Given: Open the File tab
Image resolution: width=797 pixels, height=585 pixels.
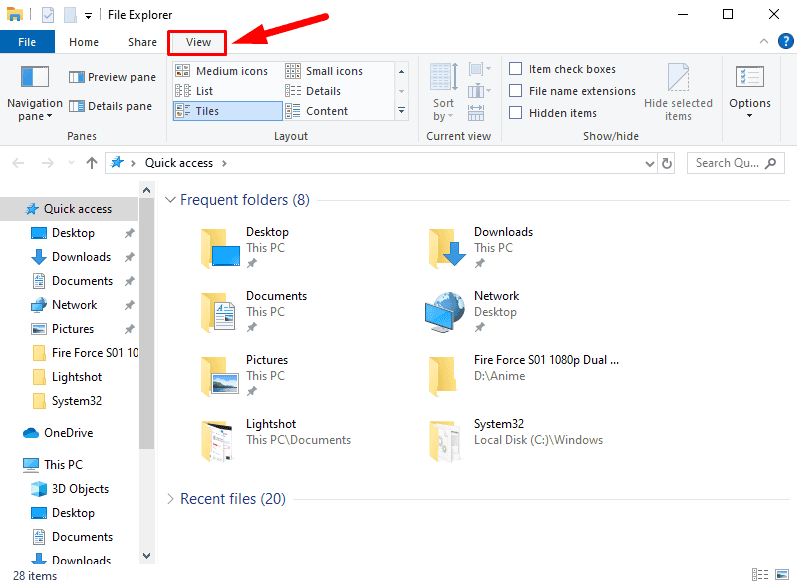Looking at the screenshot, I should pos(27,42).
